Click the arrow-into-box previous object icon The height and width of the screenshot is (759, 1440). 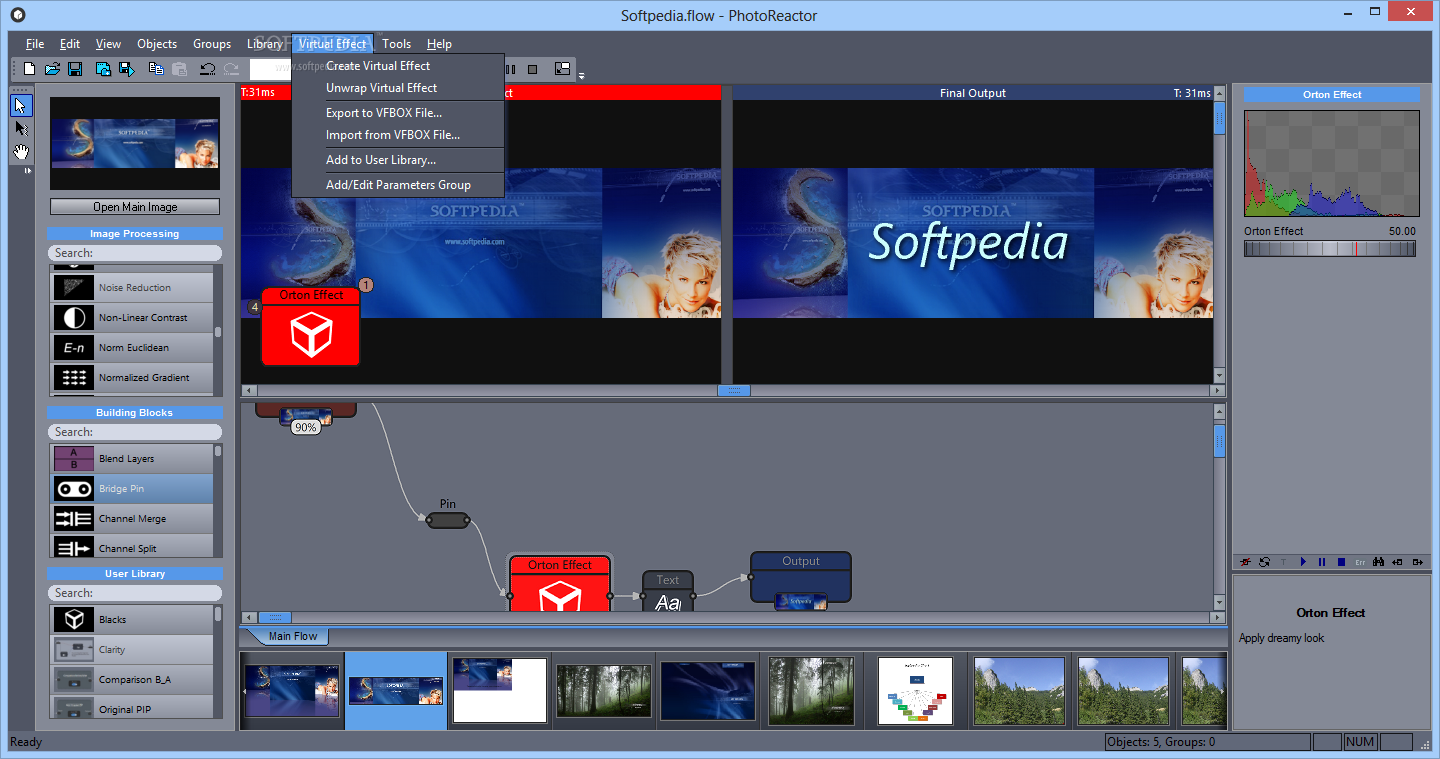click(x=1397, y=562)
